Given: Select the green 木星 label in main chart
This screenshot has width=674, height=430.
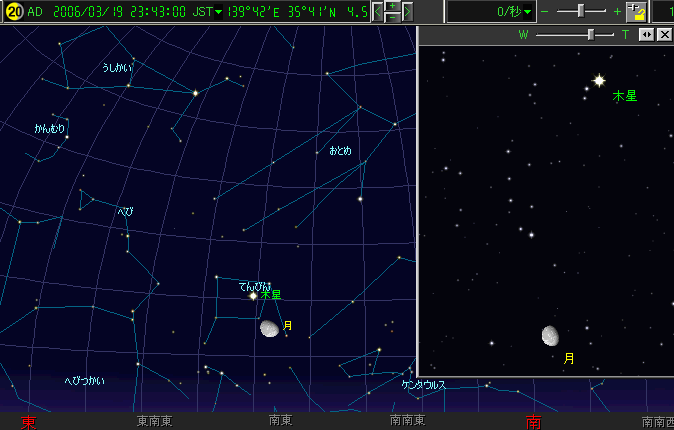Looking at the screenshot, I should (x=271, y=295).
